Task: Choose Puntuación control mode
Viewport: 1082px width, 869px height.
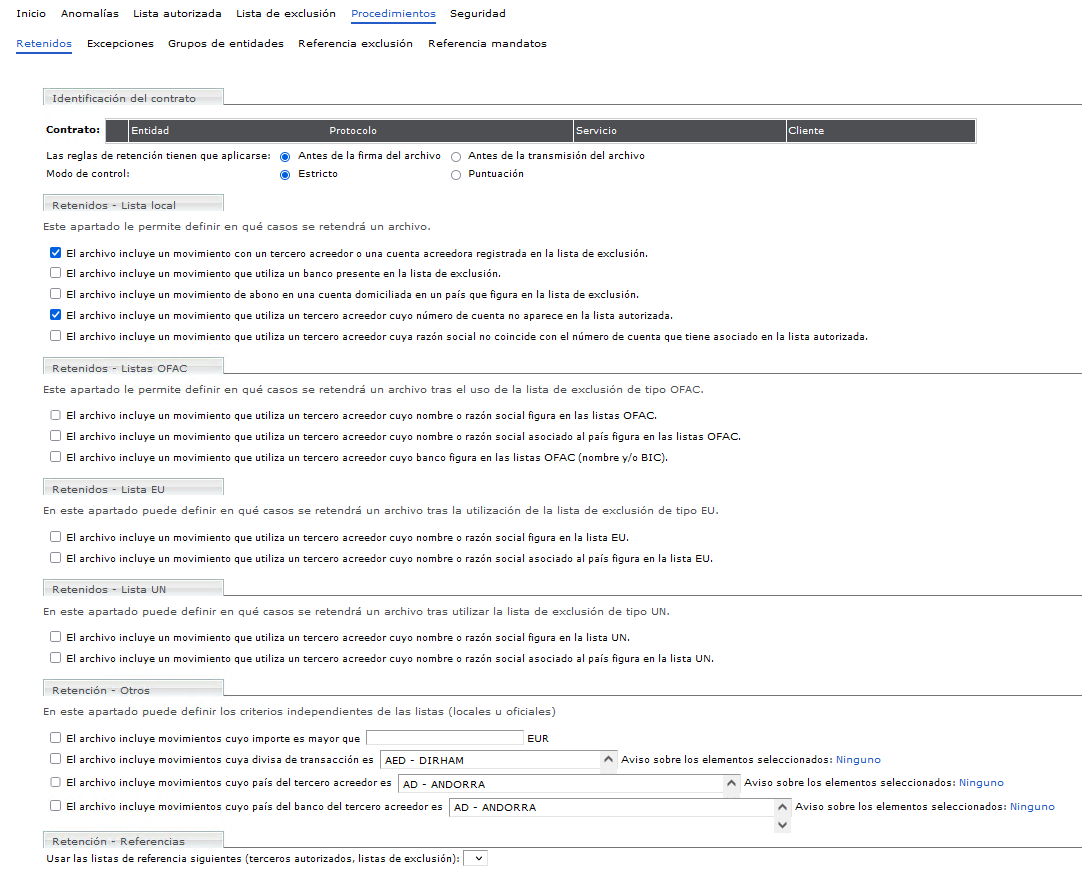Action: [x=456, y=175]
